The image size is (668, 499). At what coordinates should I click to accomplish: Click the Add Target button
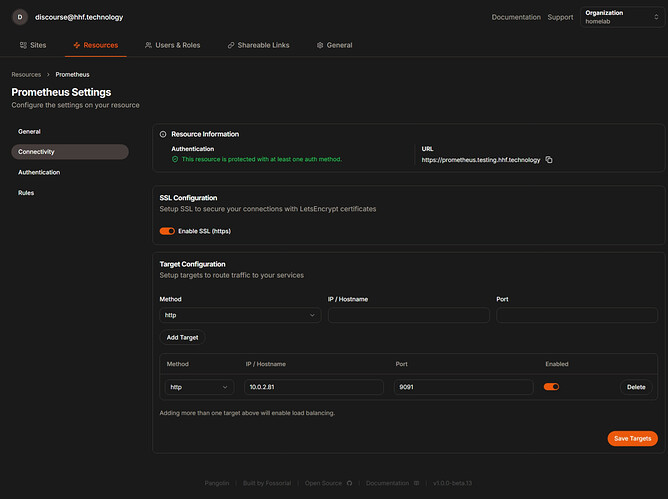pyautogui.click(x=182, y=337)
